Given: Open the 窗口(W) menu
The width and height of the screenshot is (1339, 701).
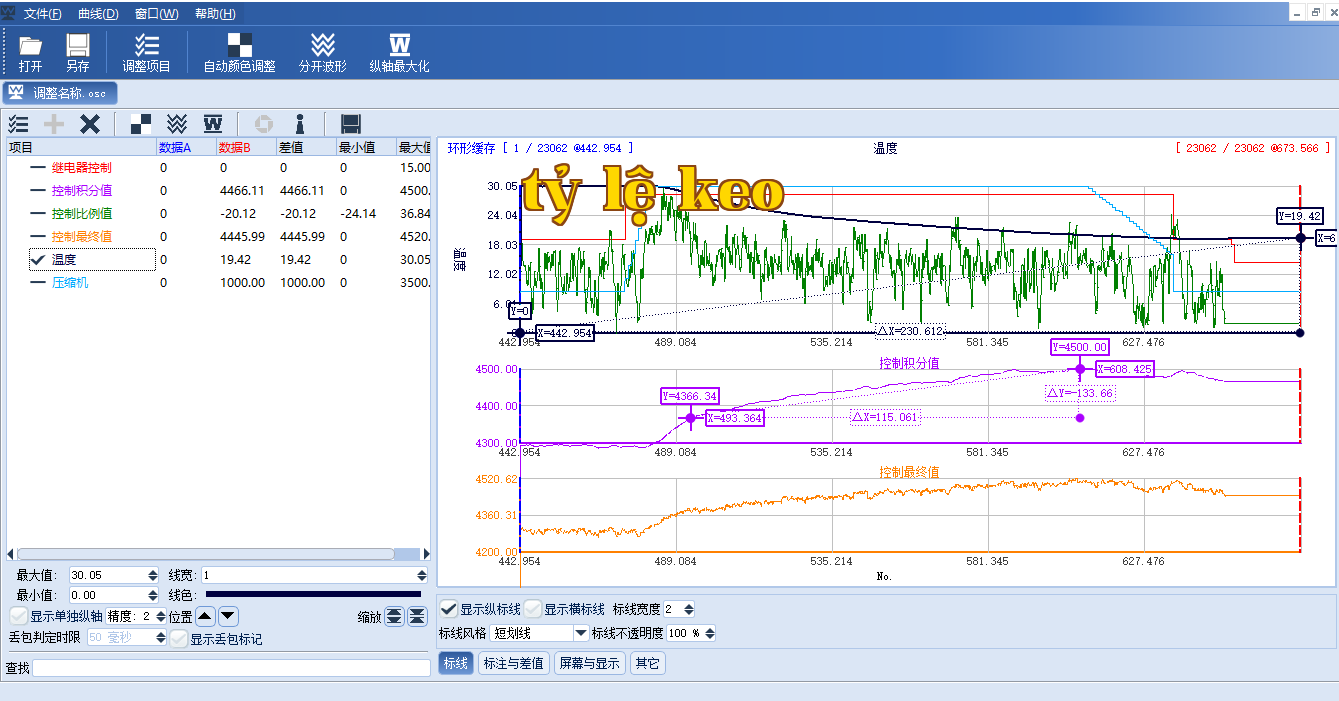Looking at the screenshot, I should 156,14.
